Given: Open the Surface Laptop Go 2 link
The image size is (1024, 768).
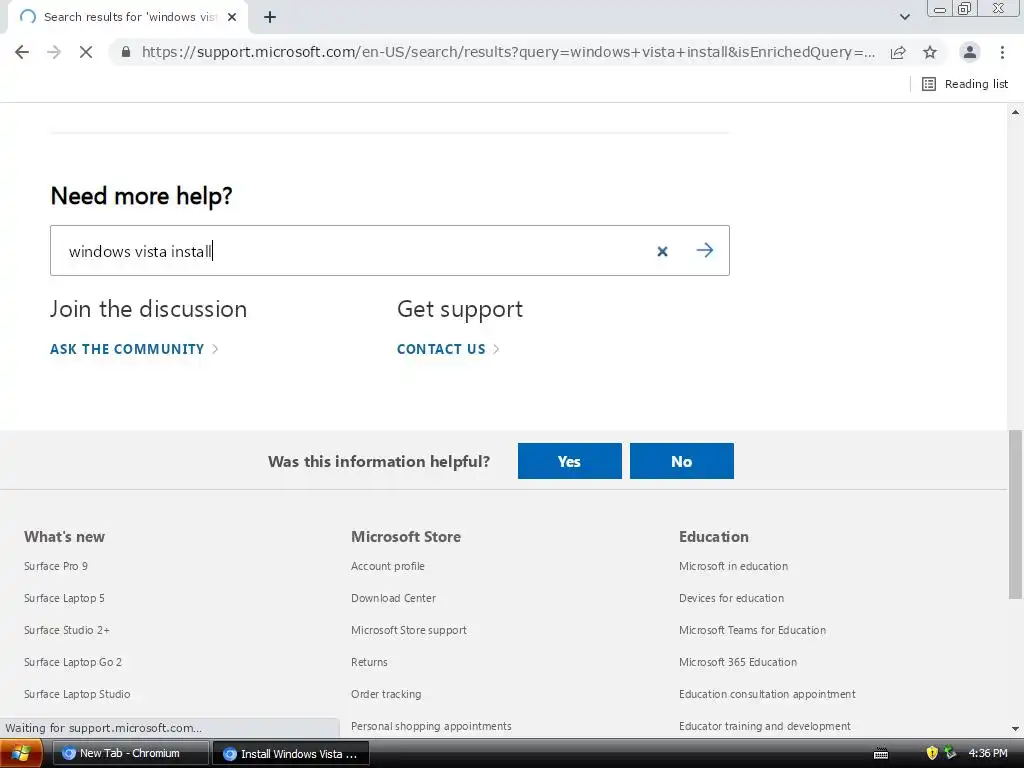Looking at the screenshot, I should coord(73,662).
